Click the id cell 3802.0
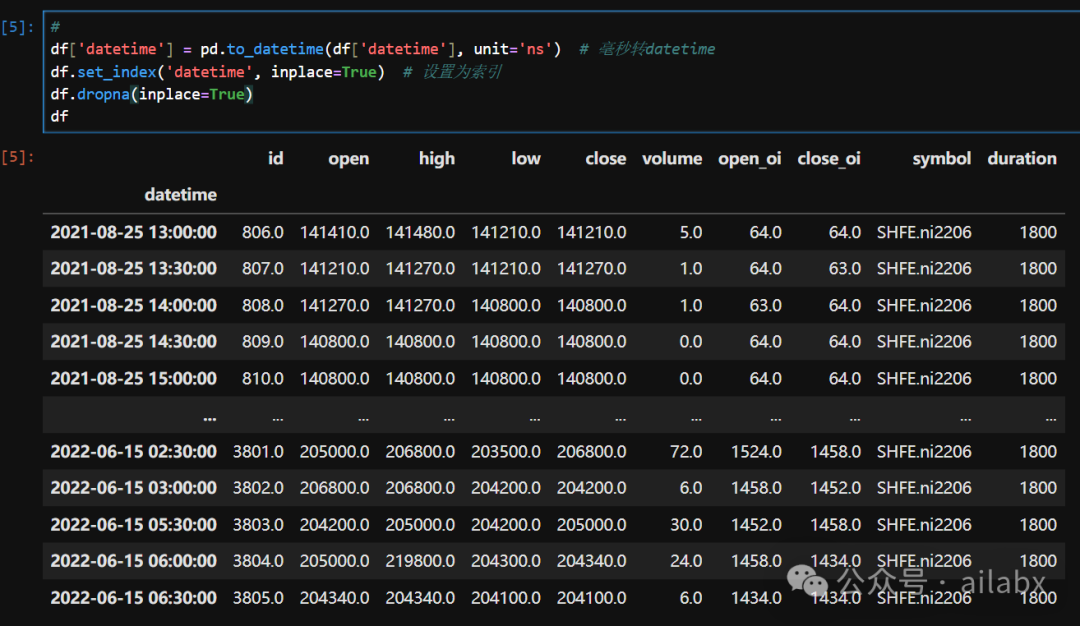 pyautogui.click(x=258, y=488)
